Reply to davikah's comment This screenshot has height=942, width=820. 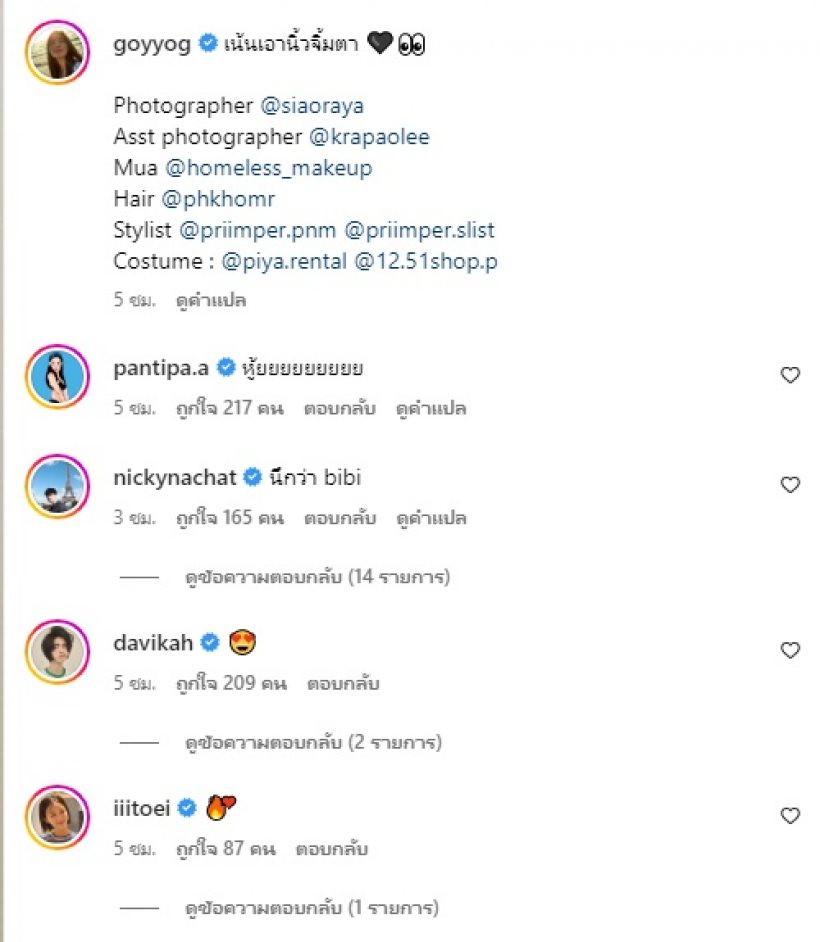[x=343, y=684]
